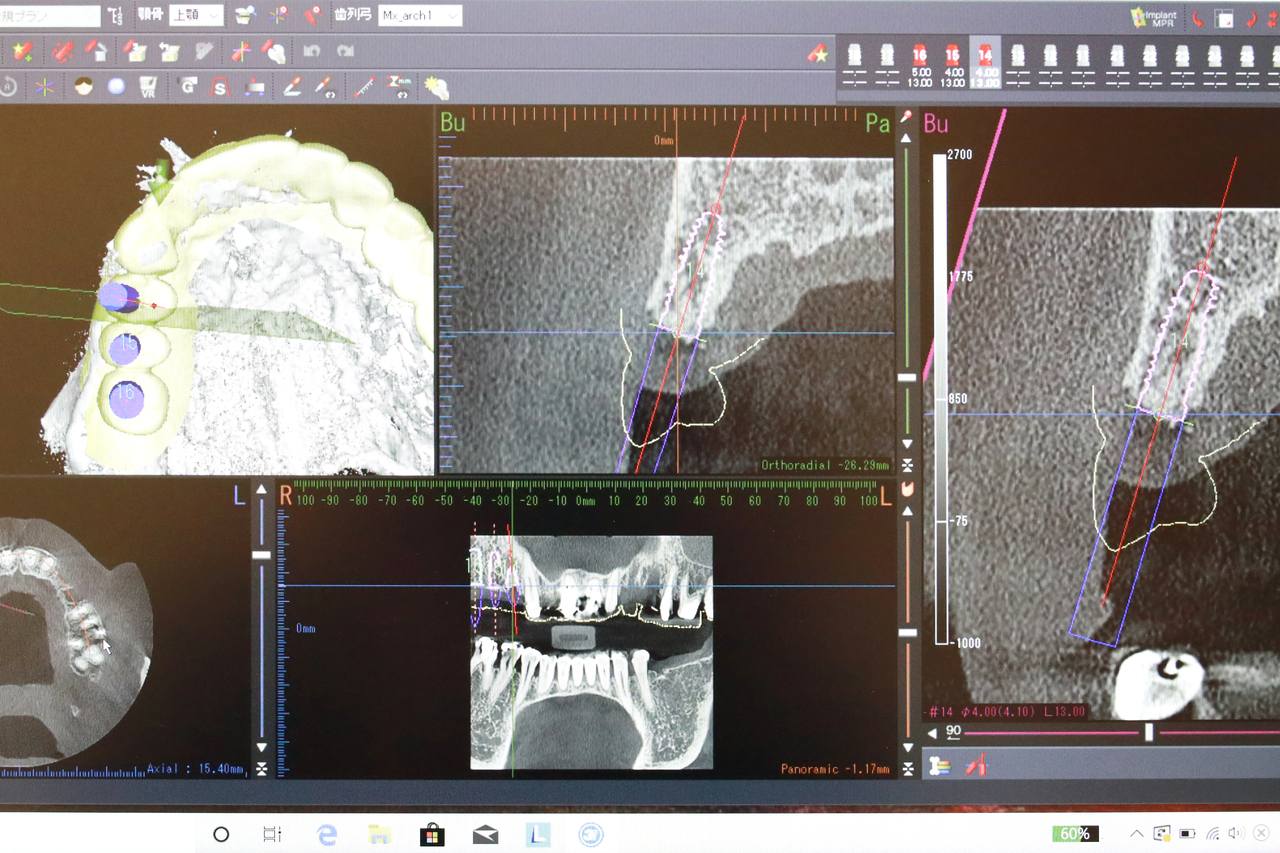Open Microsoft Store from the taskbar

tap(431, 834)
